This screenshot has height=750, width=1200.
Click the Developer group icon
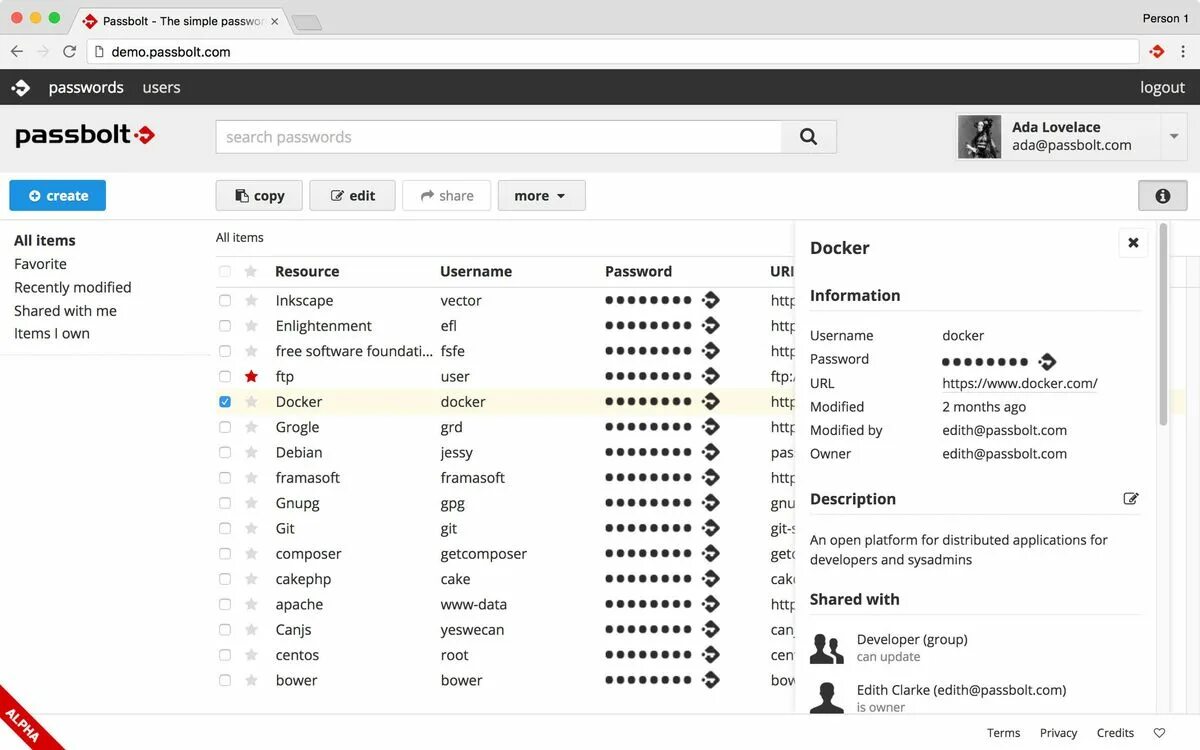(827, 648)
